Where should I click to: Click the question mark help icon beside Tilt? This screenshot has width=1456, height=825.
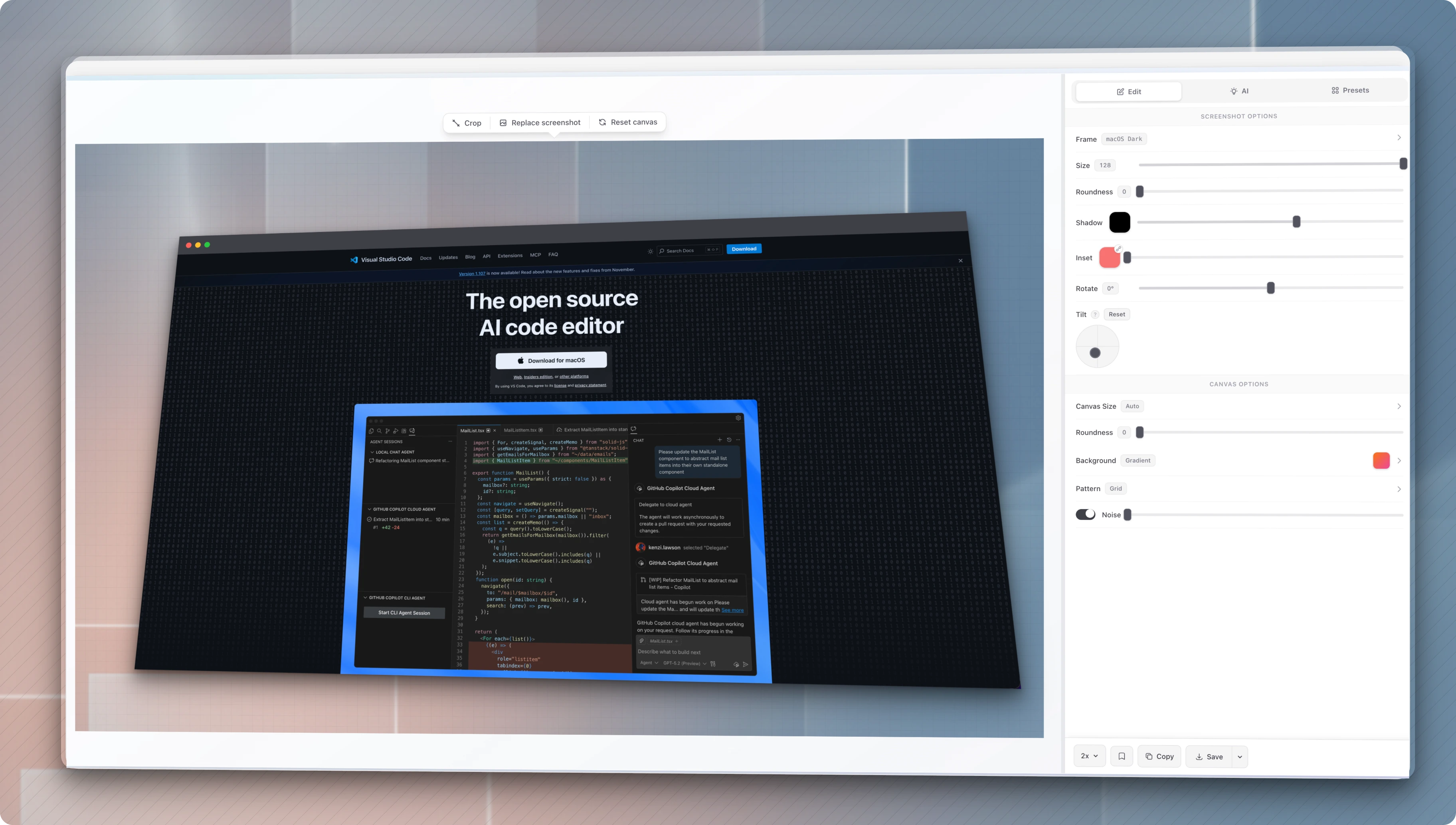click(1095, 315)
